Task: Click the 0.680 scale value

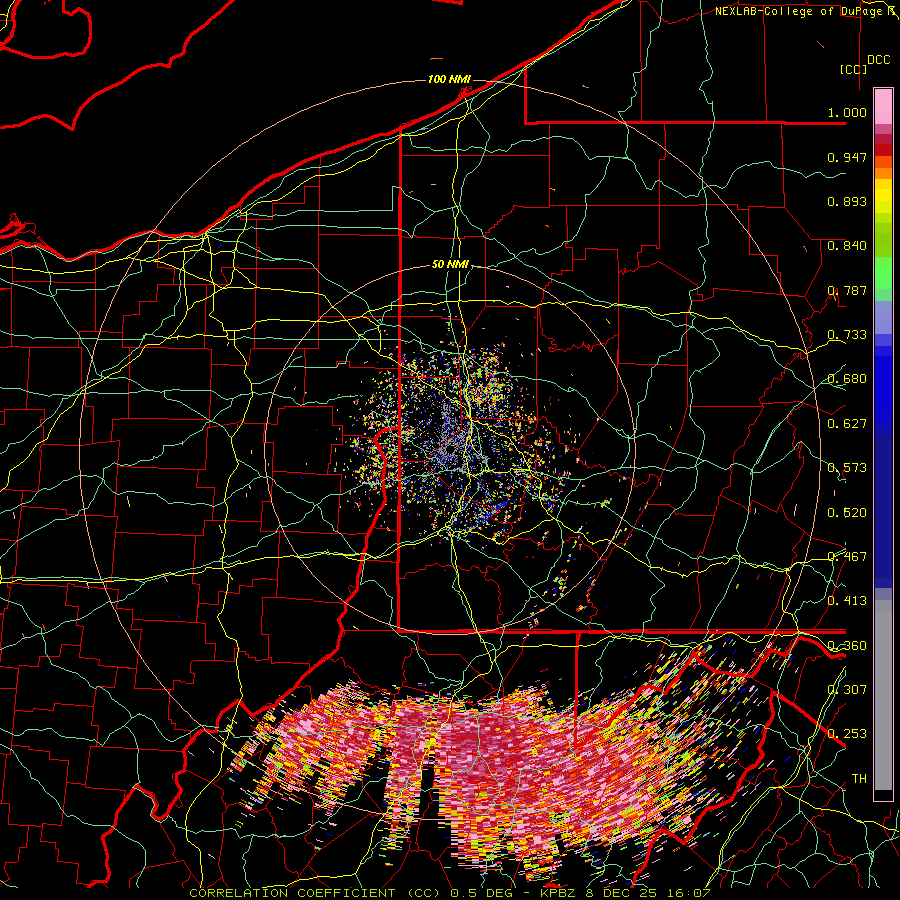Action: coord(847,379)
